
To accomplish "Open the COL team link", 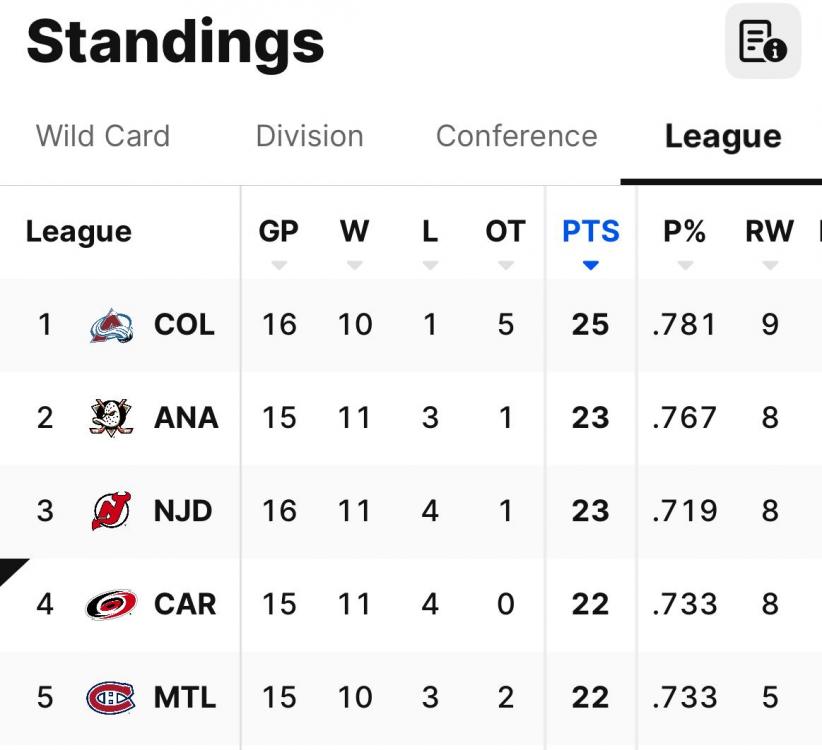I will [184, 325].
